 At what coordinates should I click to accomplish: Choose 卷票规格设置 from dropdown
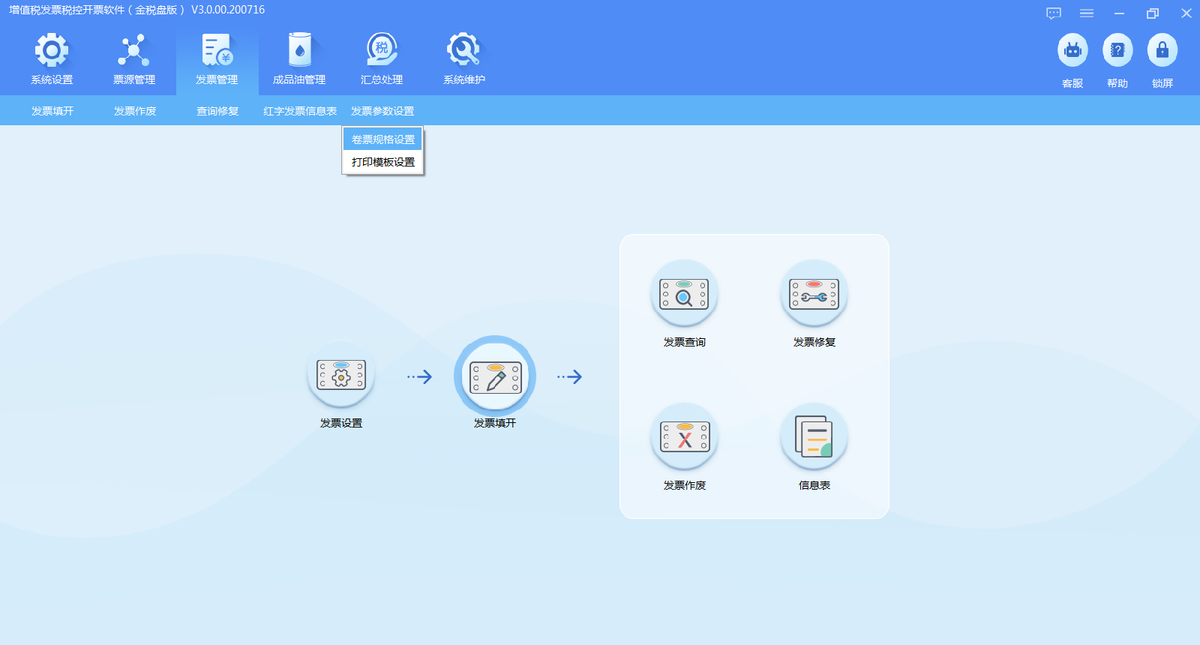tap(383, 140)
